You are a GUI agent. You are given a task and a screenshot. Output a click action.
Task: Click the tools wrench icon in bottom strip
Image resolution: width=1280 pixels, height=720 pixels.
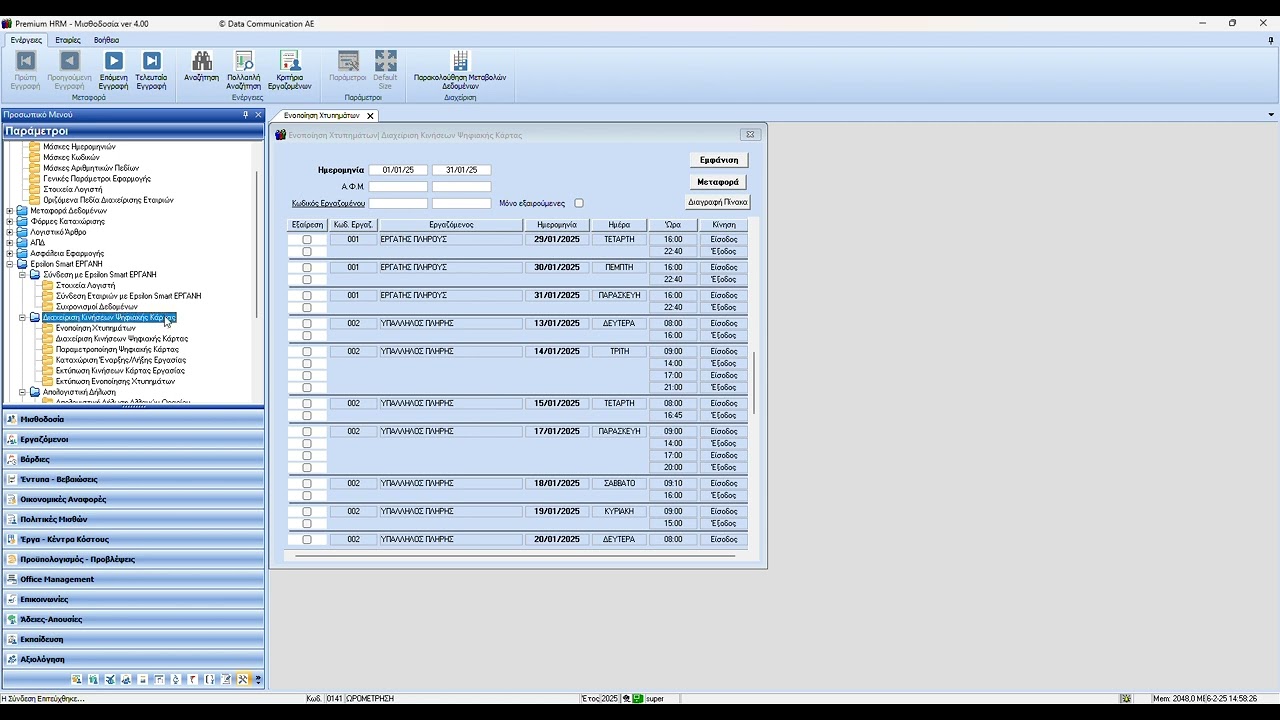[x=242, y=680]
